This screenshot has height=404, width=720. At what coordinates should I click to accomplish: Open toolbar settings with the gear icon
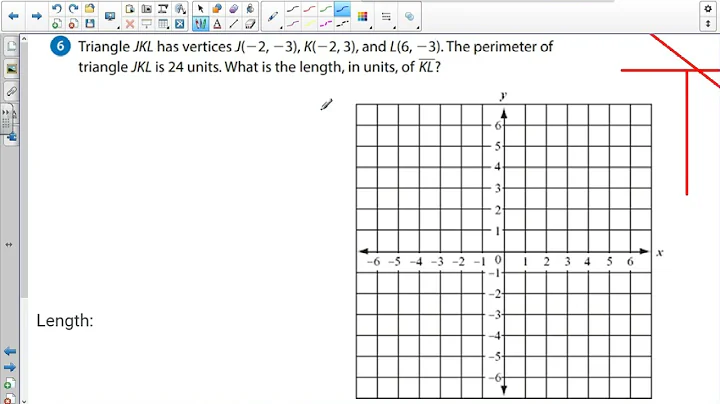[x=708, y=9]
